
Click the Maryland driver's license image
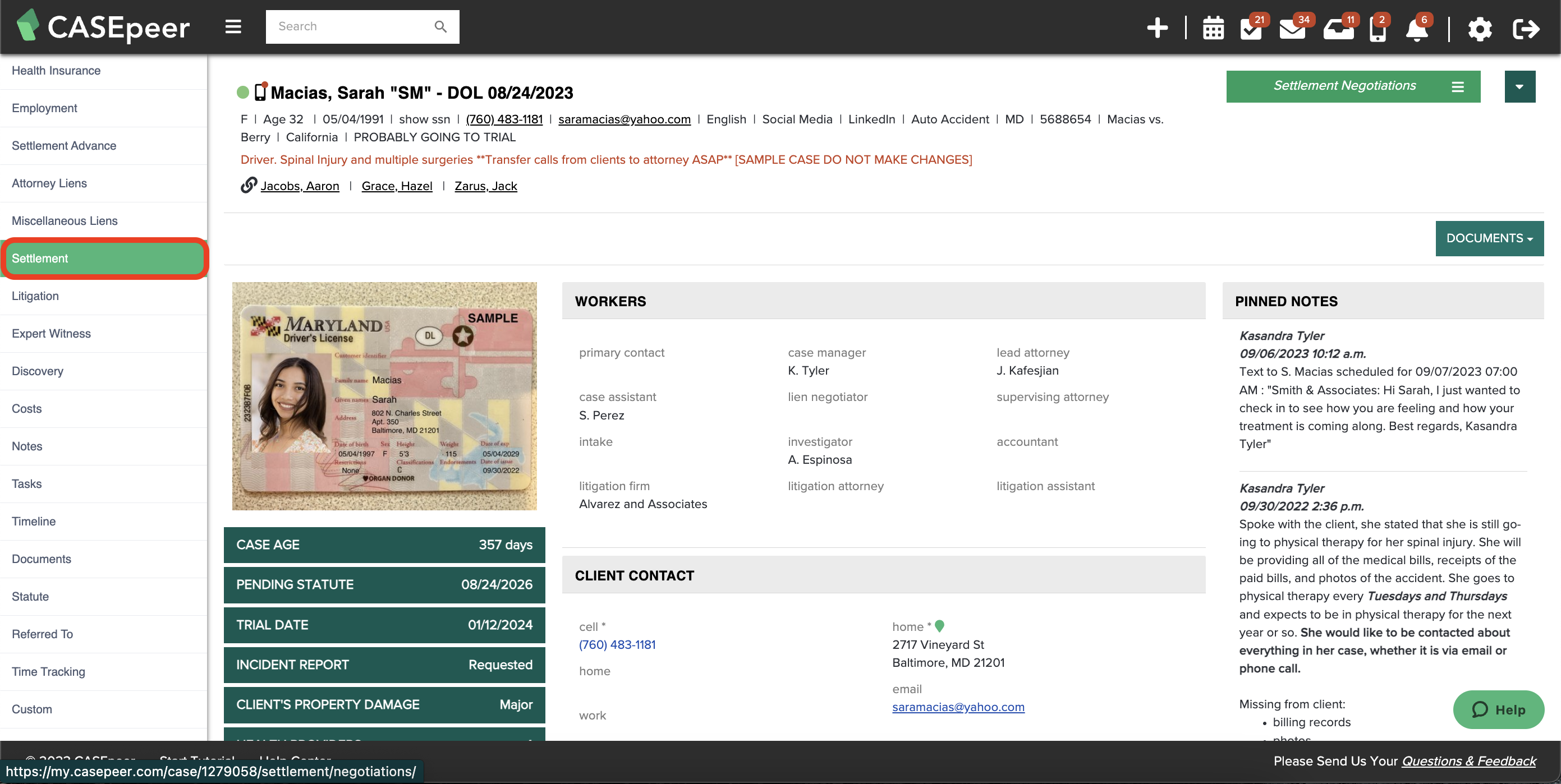coord(384,396)
